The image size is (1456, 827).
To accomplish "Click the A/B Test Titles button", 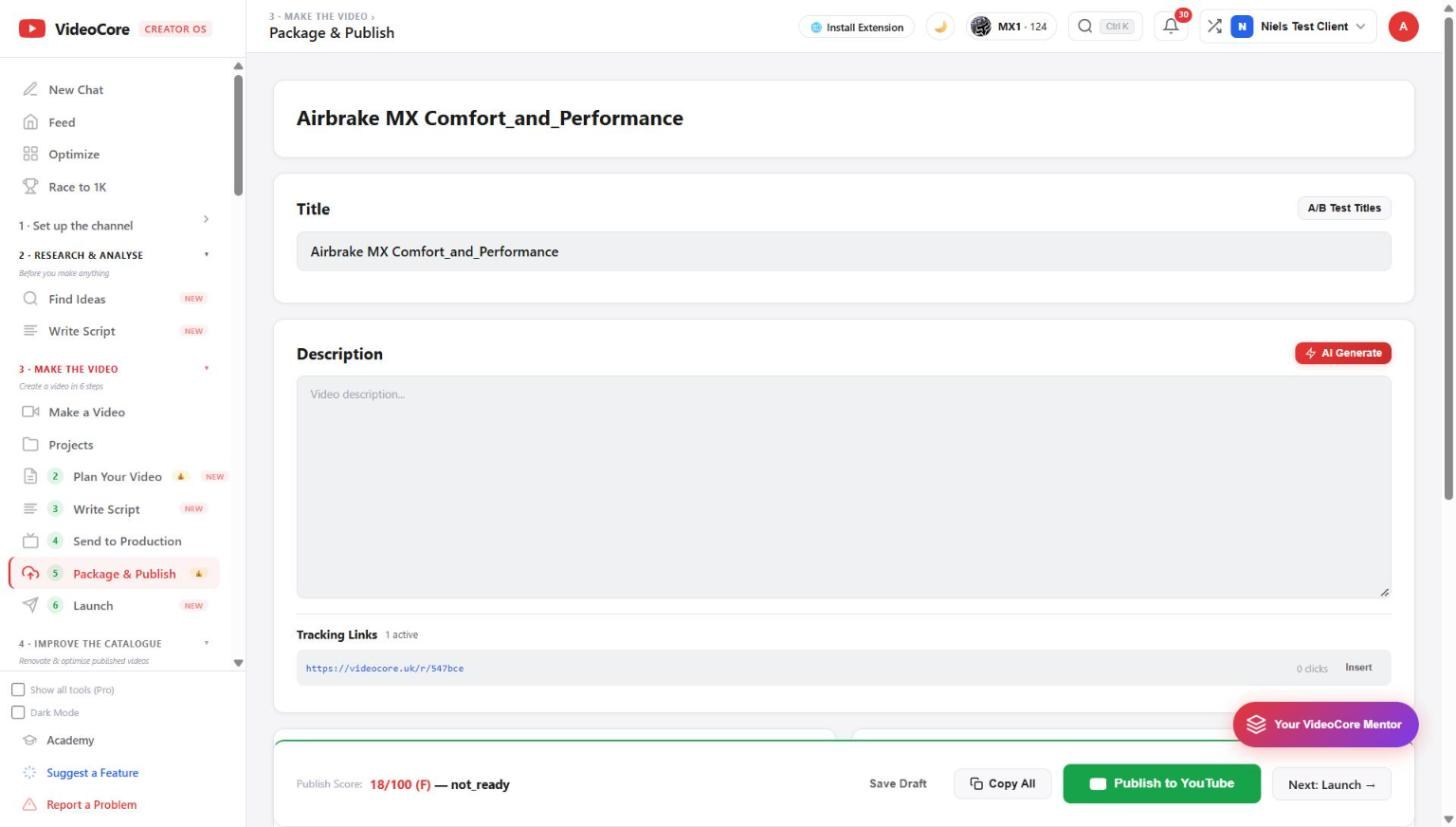I will 1344,208.
